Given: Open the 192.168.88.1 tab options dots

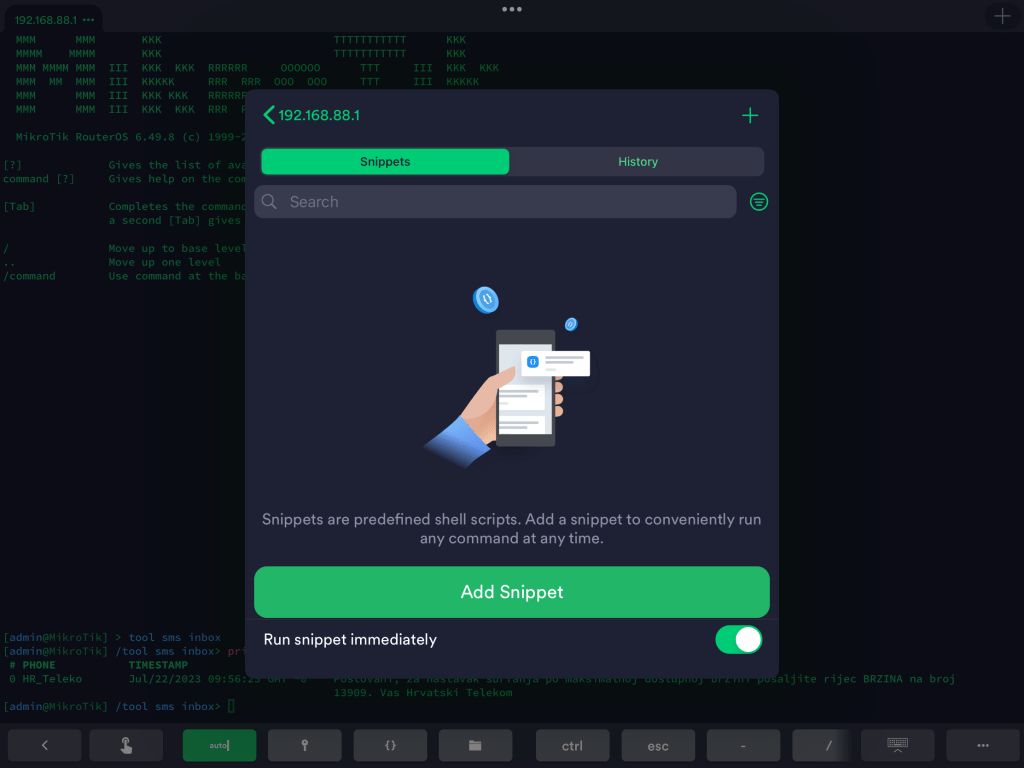Looking at the screenshot, I should point(89,20).
